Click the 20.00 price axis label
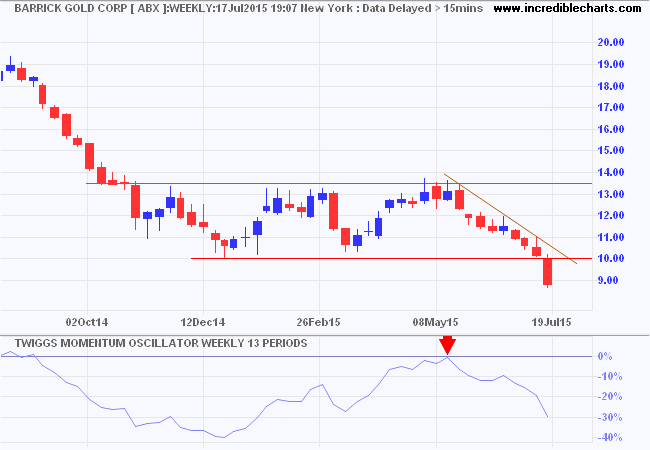The height and width of the screenshot is (450, 650). click(611, 42)
